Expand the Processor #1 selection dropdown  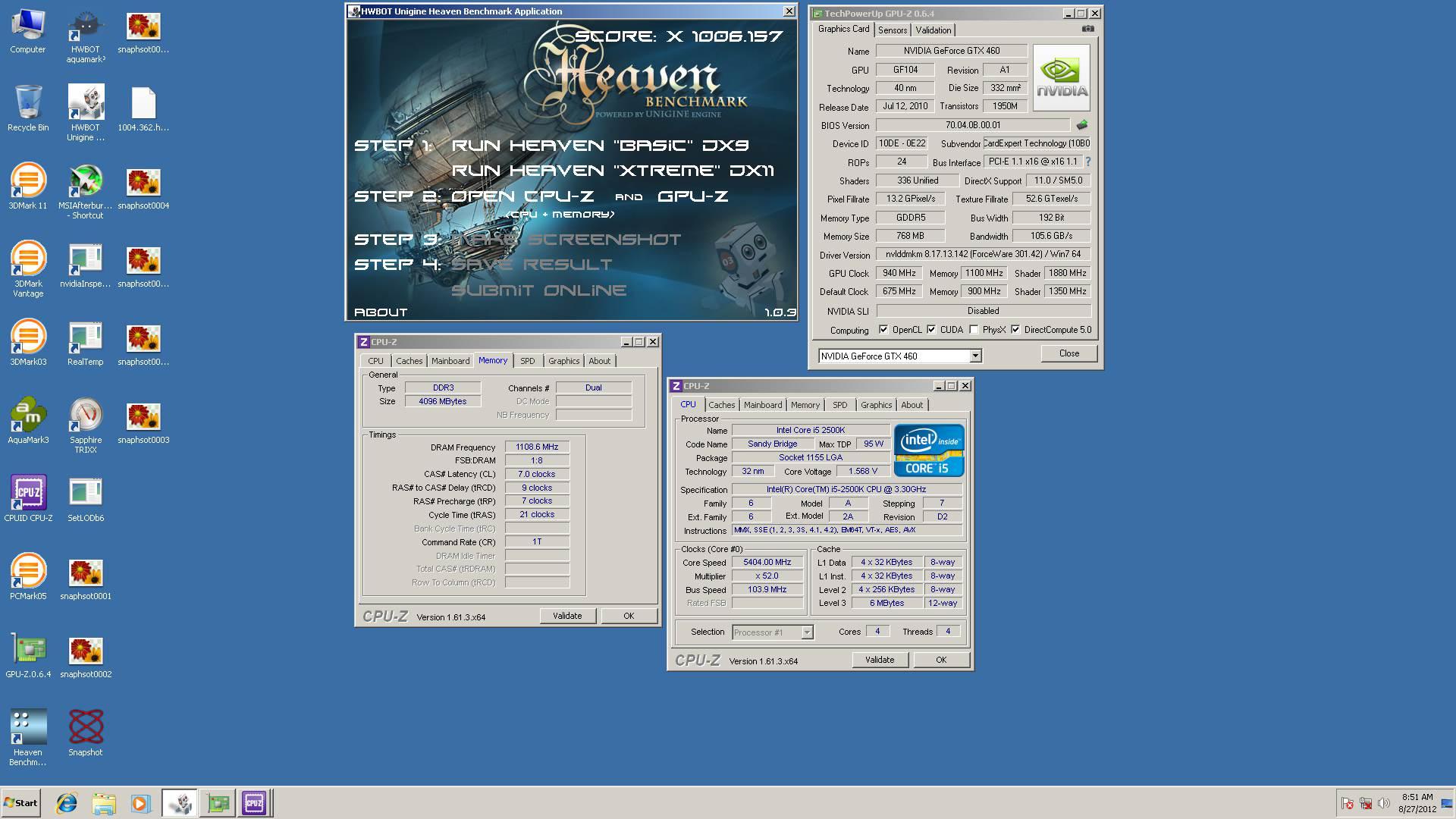point(807,632)
